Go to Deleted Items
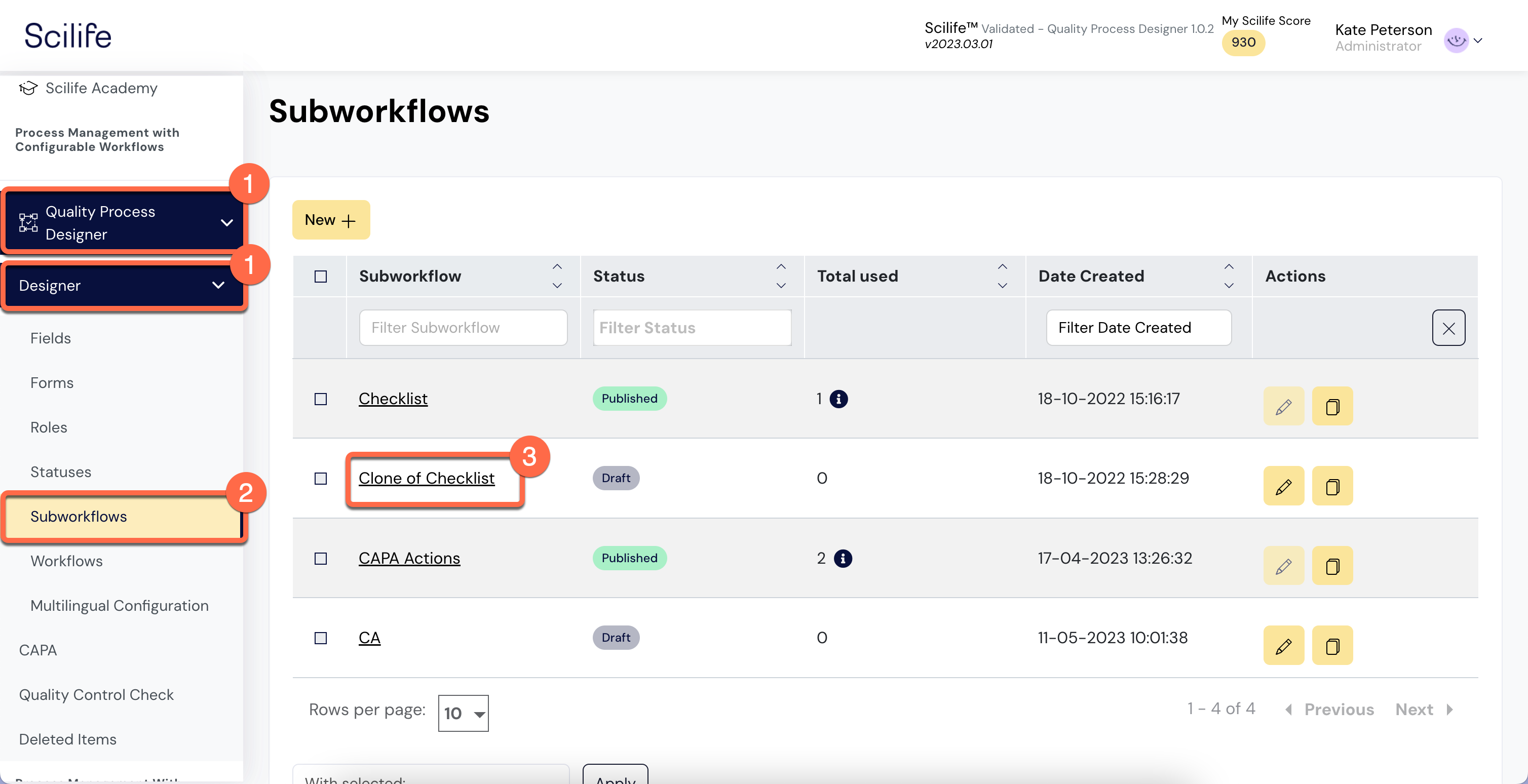This screenshot has height=784, width=1528. pyautogui.click(x=67, y=739)
